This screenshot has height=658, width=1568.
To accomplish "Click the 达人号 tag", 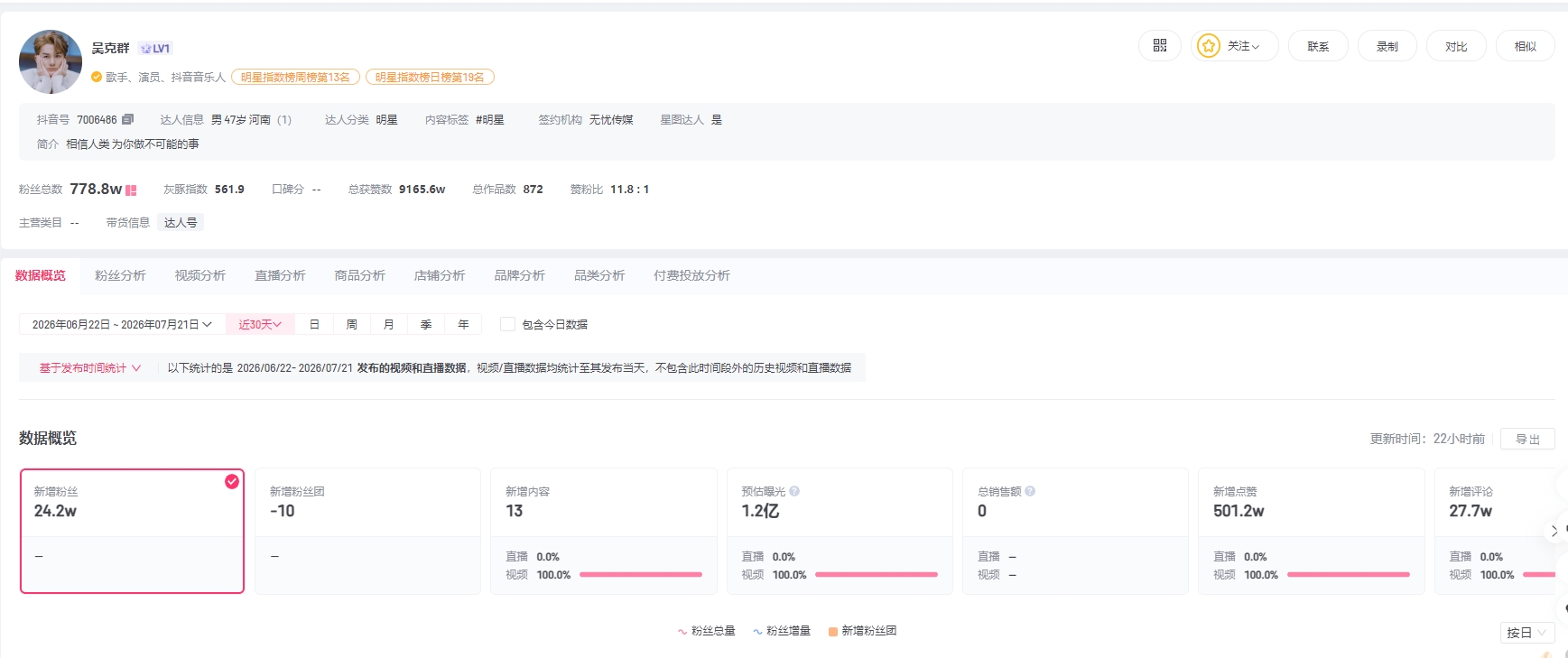I will (x=181, y=222).
